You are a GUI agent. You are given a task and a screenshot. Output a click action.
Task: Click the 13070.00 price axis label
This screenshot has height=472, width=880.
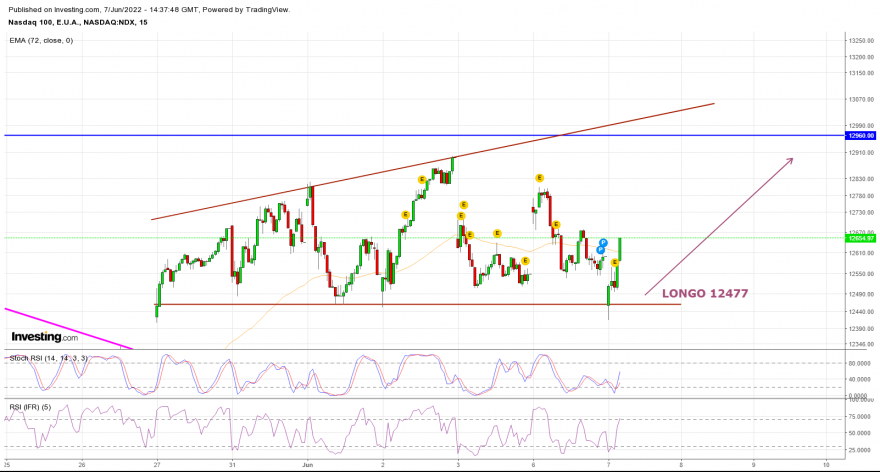pos(861,99)
